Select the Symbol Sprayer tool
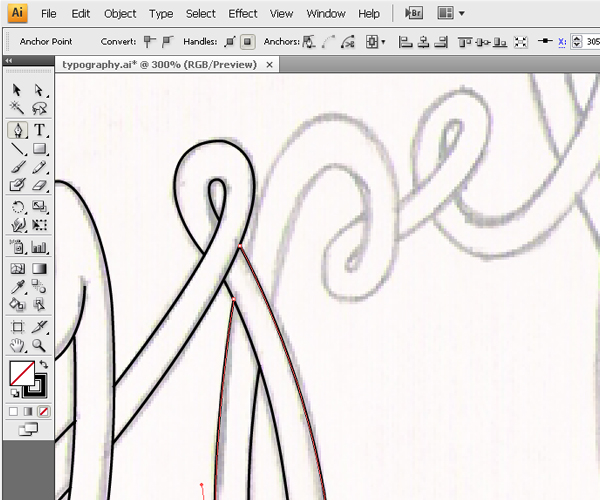Screen dimensions: 600x500 click(17, 247)
